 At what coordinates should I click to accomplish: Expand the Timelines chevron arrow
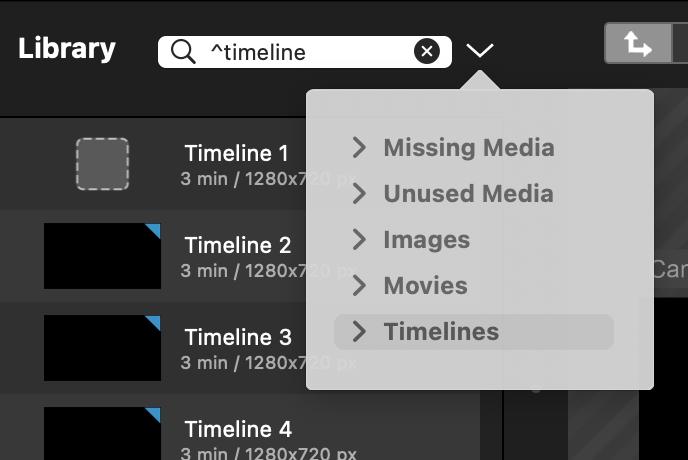click(360, 332)
